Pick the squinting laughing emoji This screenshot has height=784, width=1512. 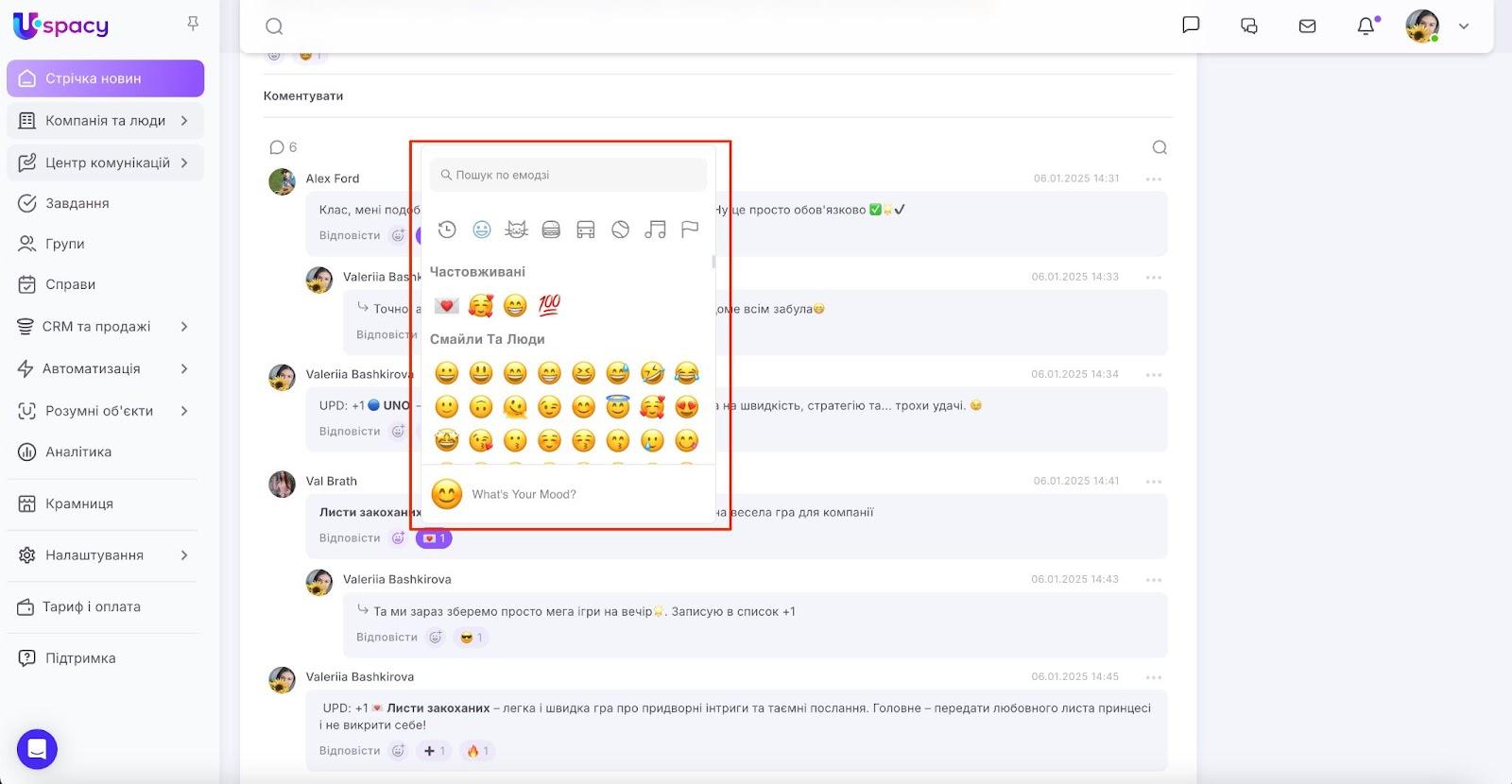click(x=584, y=373)
